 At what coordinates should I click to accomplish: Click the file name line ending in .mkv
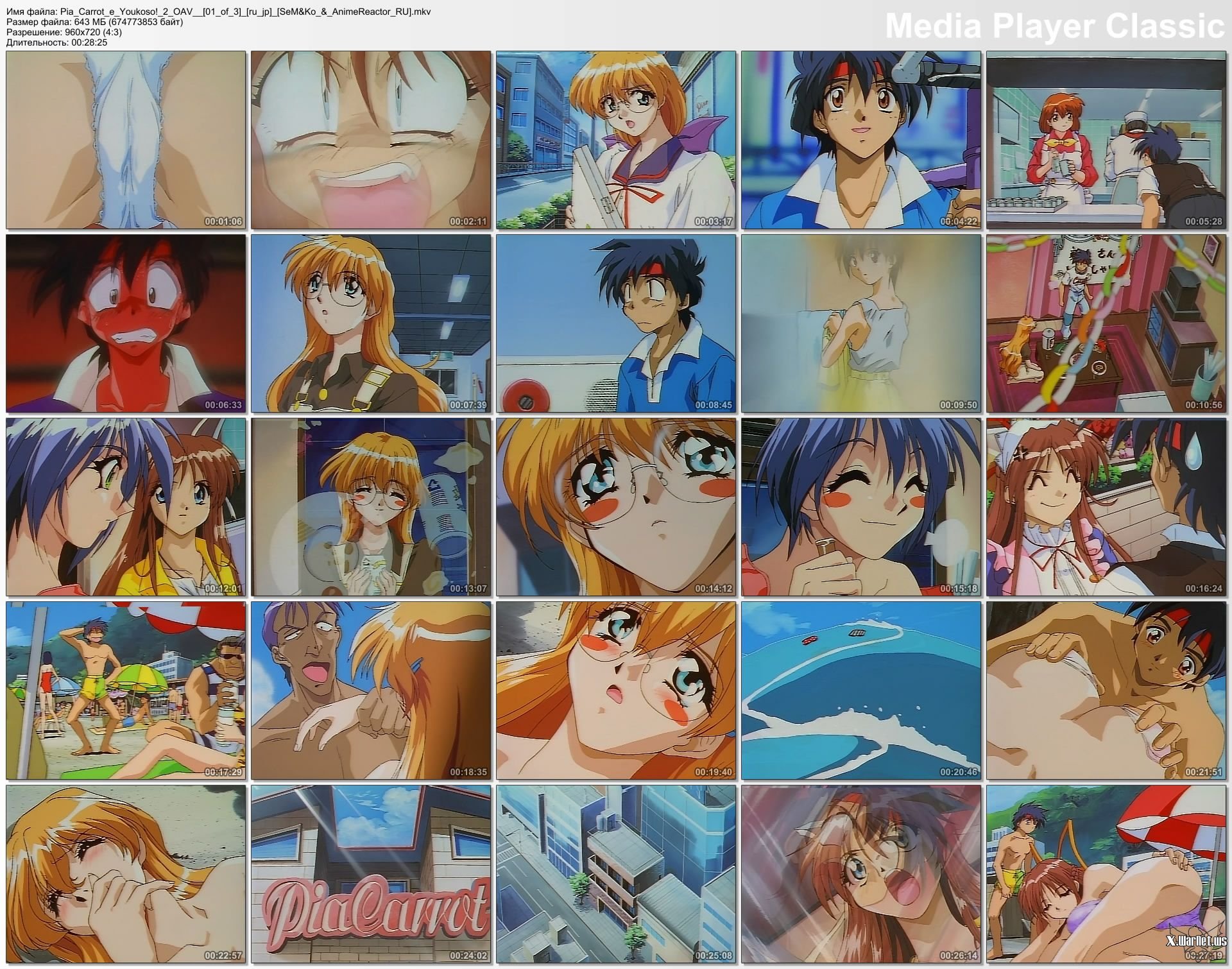(219, 12)
